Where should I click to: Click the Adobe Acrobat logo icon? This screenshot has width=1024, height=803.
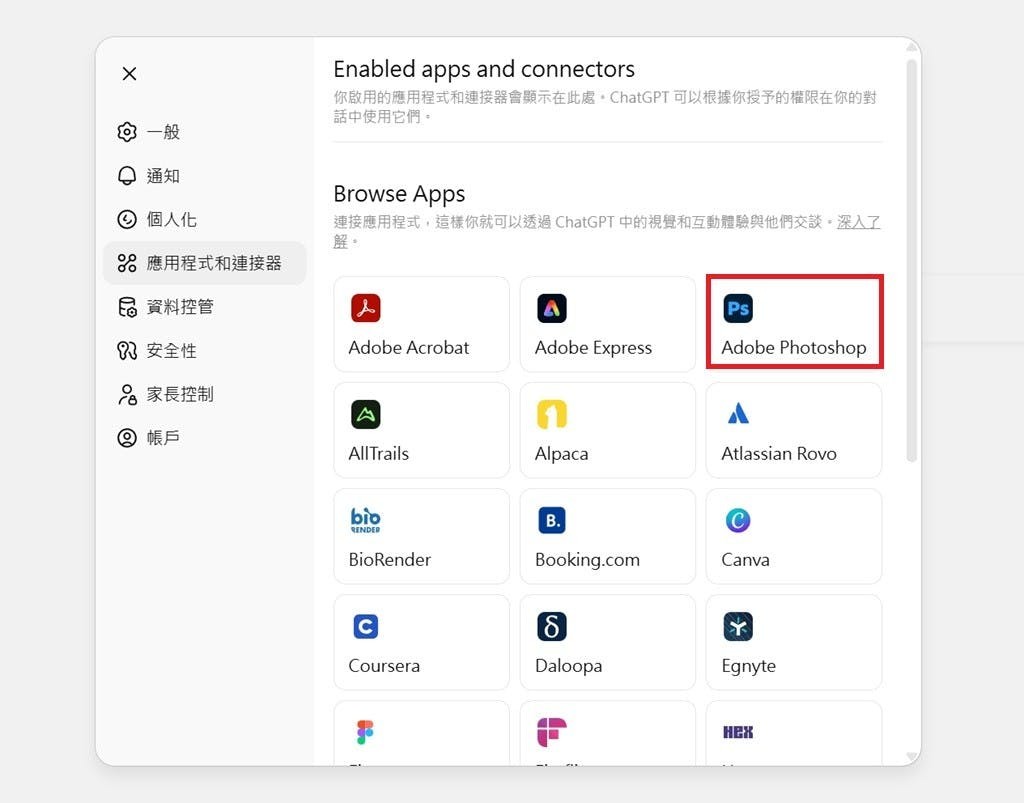pos(366,308)
